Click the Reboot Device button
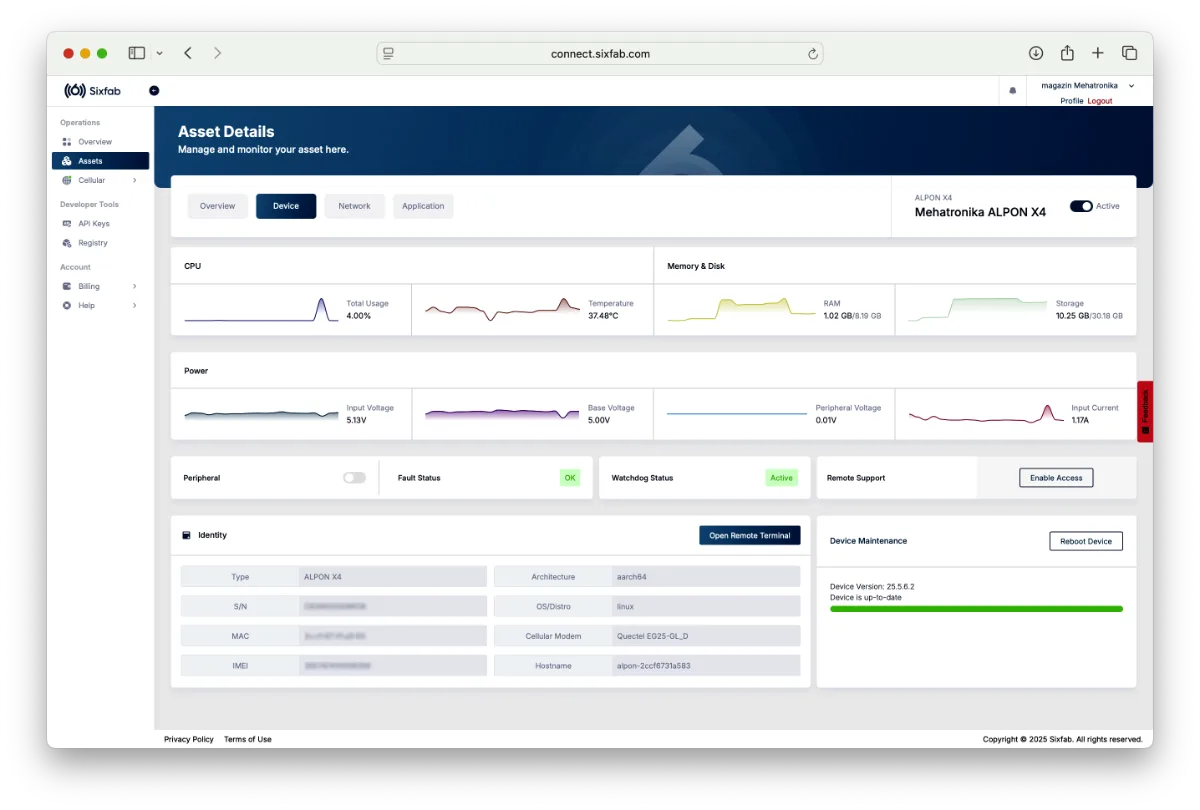The image size is (1200, 810). coord(1086,541)
